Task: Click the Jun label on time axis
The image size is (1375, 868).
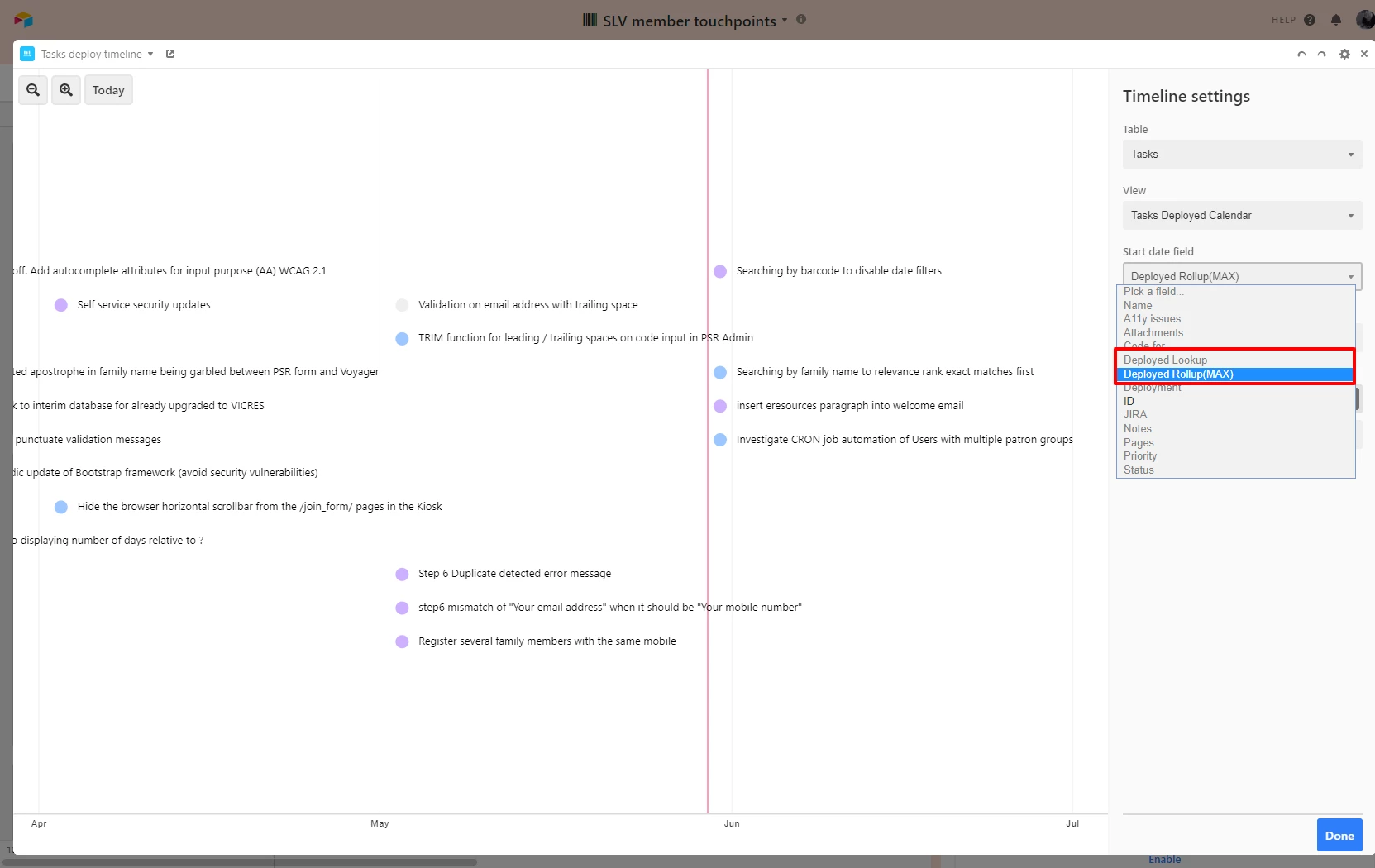Action: 732,823
